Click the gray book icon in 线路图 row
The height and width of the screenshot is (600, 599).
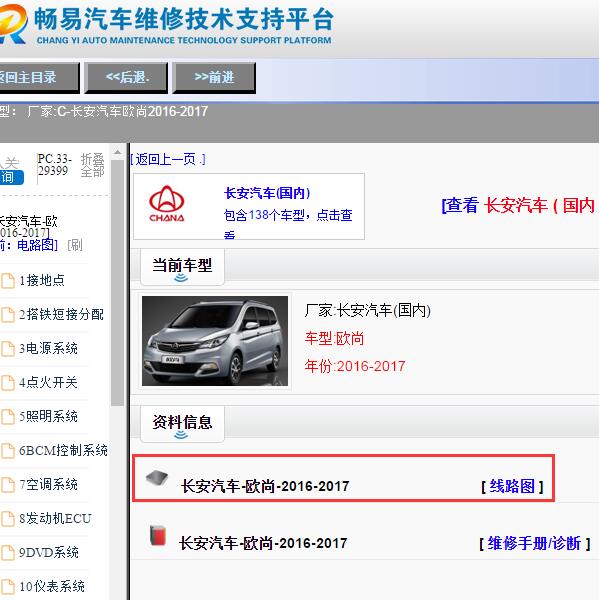(x=157, y=478)
